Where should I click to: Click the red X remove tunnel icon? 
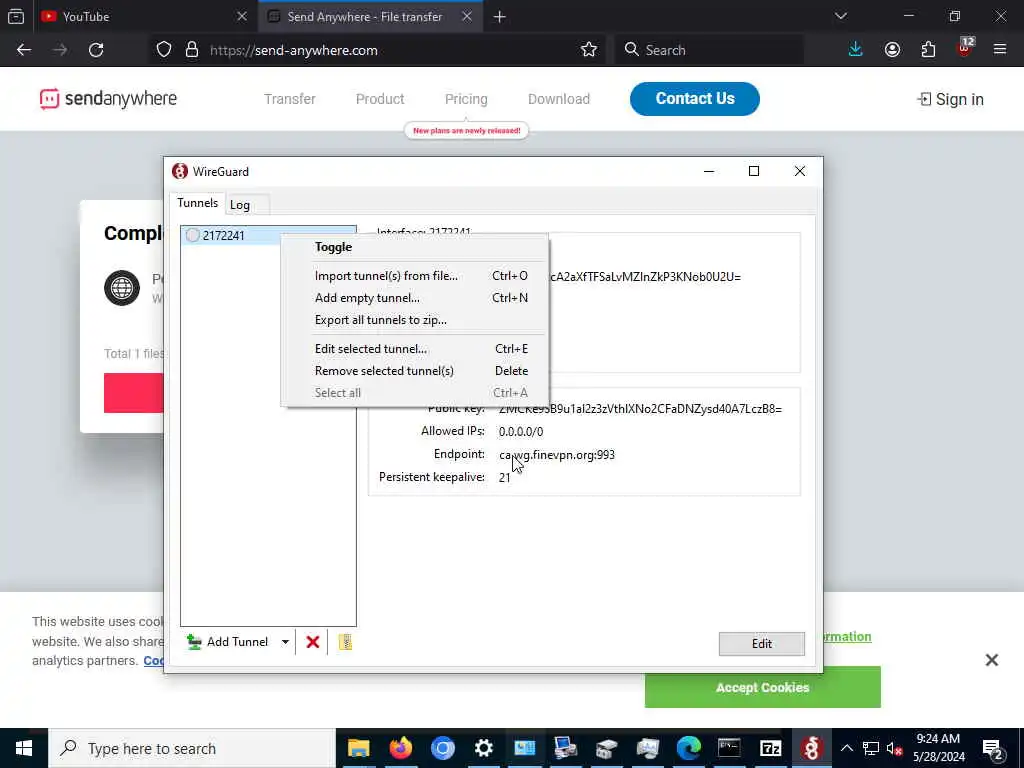pyautogui.click(x=313, y=642)
